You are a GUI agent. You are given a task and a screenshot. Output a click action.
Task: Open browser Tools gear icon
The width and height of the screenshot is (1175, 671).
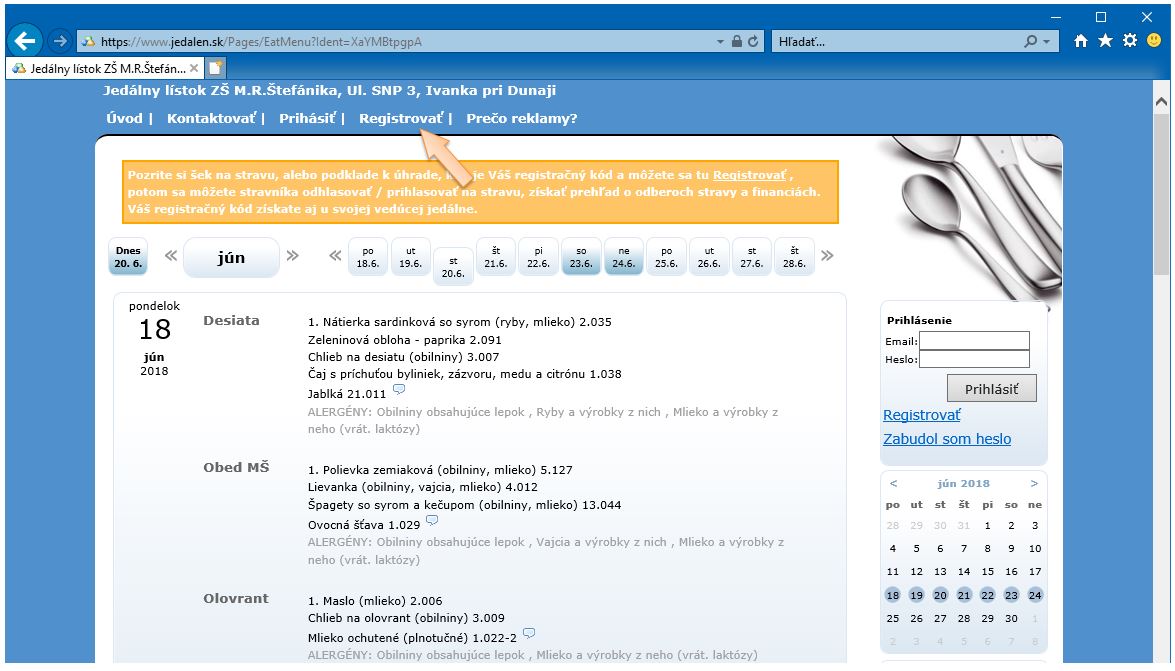[x=1130, y=42]
